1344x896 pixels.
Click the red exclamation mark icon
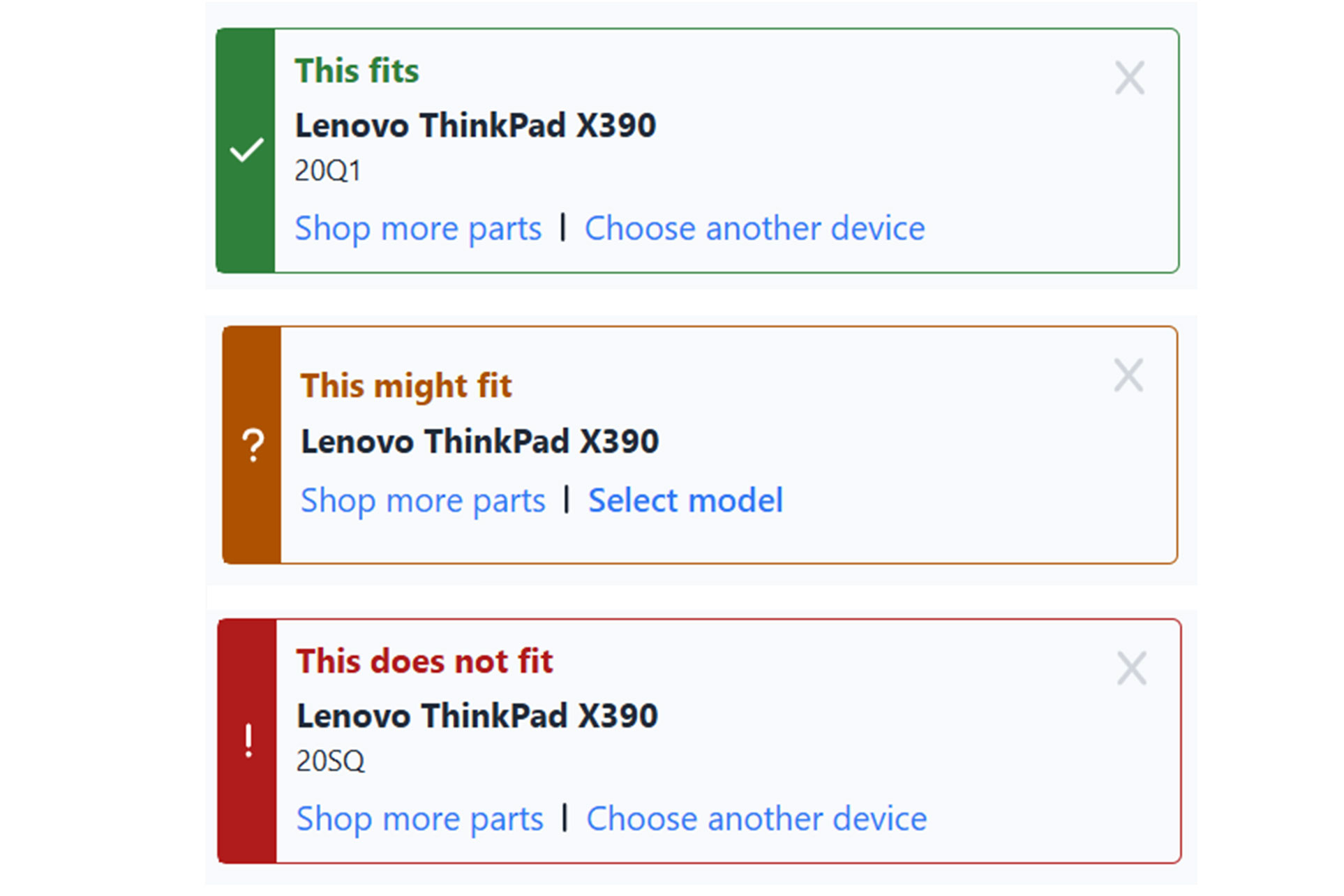(x=248, y=741)
